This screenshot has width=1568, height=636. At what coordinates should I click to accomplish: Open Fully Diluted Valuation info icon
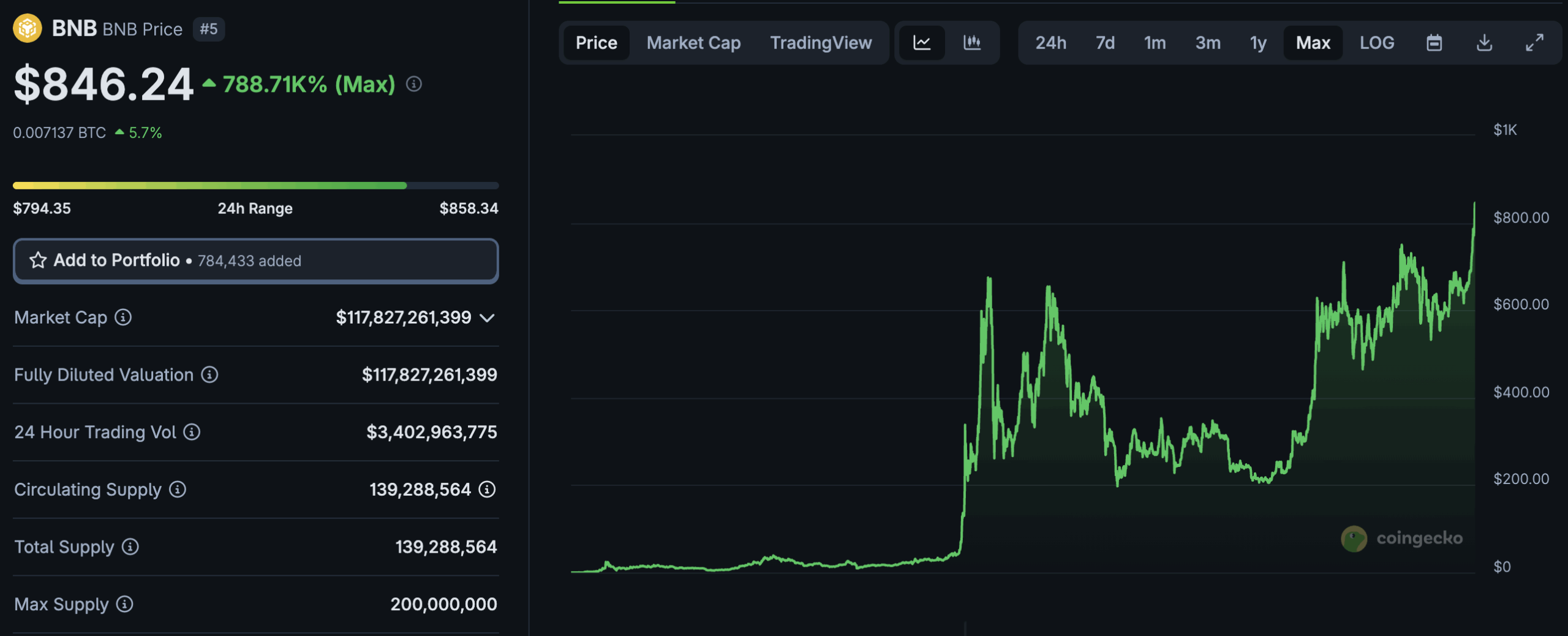(209, 374)
